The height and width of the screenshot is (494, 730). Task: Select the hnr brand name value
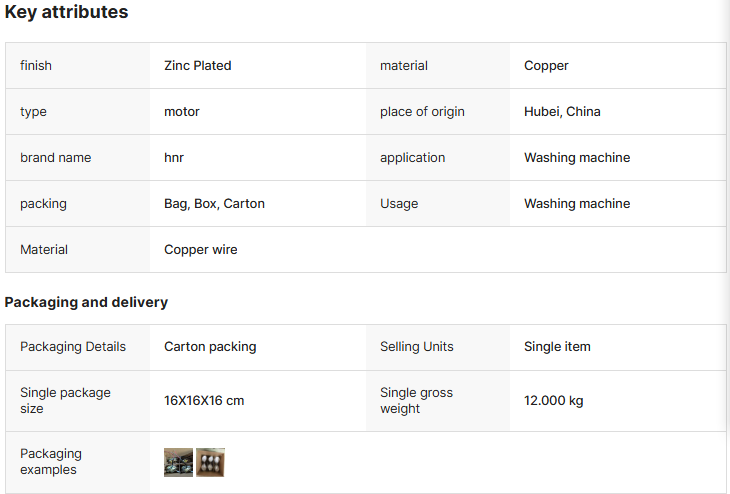pyautogui.click(x=174, y=158)
